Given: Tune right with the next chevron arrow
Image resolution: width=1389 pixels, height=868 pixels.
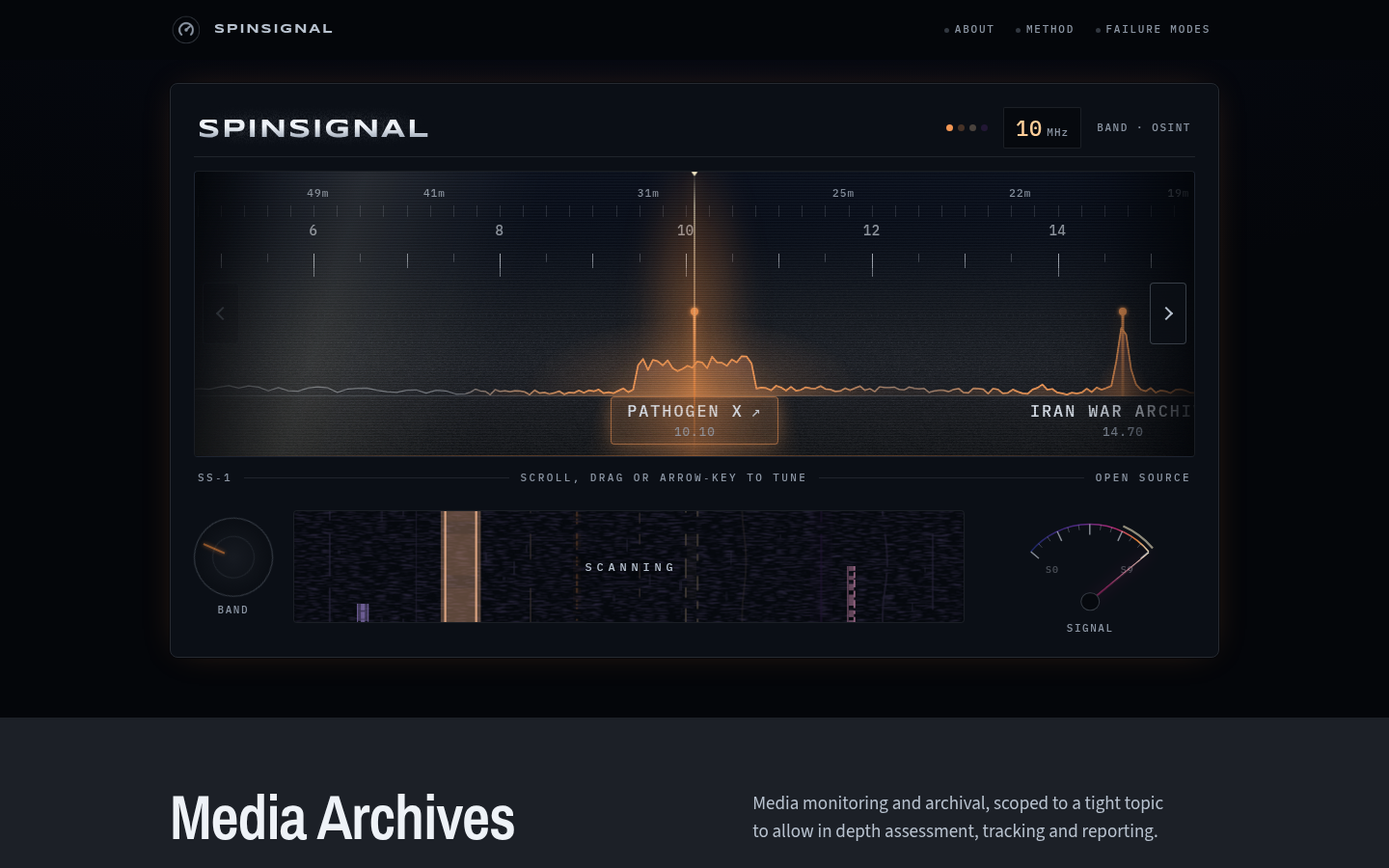Looking at the screenshot, I should (x=1168, y=313).
